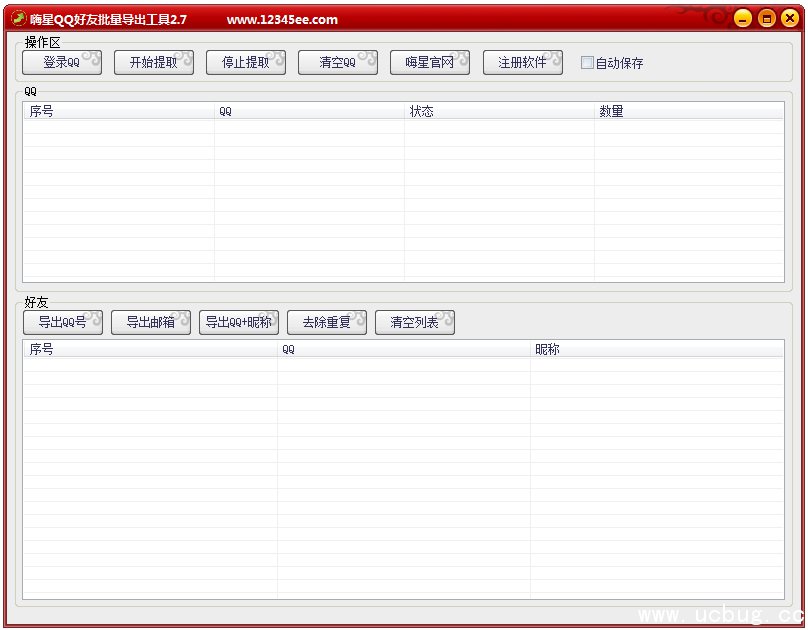Screen dimensions: 808x630
Task: Sort by 状态 column header
Action: (499, 111)
